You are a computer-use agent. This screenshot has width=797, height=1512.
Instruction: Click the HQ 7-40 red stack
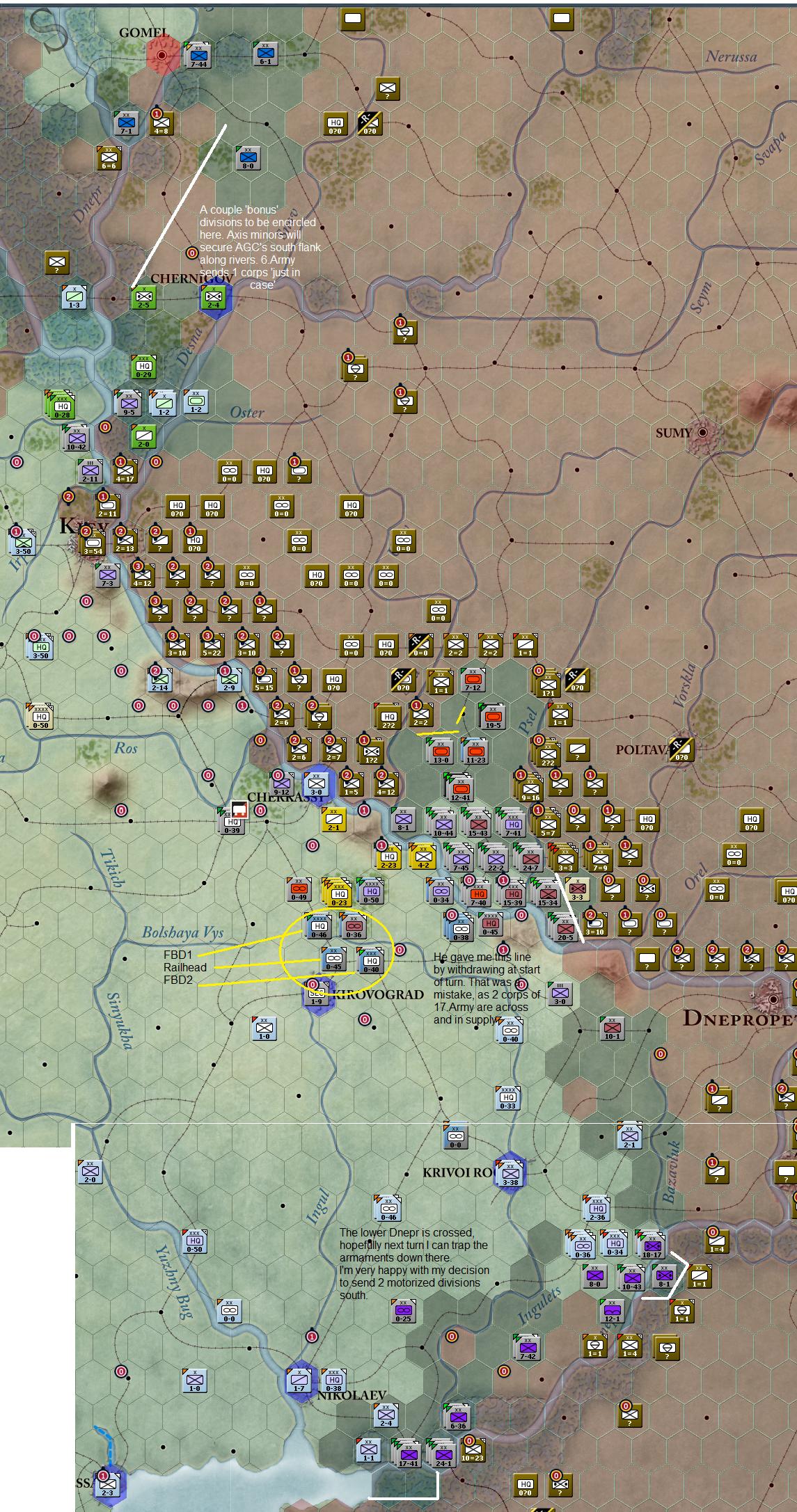477,893
